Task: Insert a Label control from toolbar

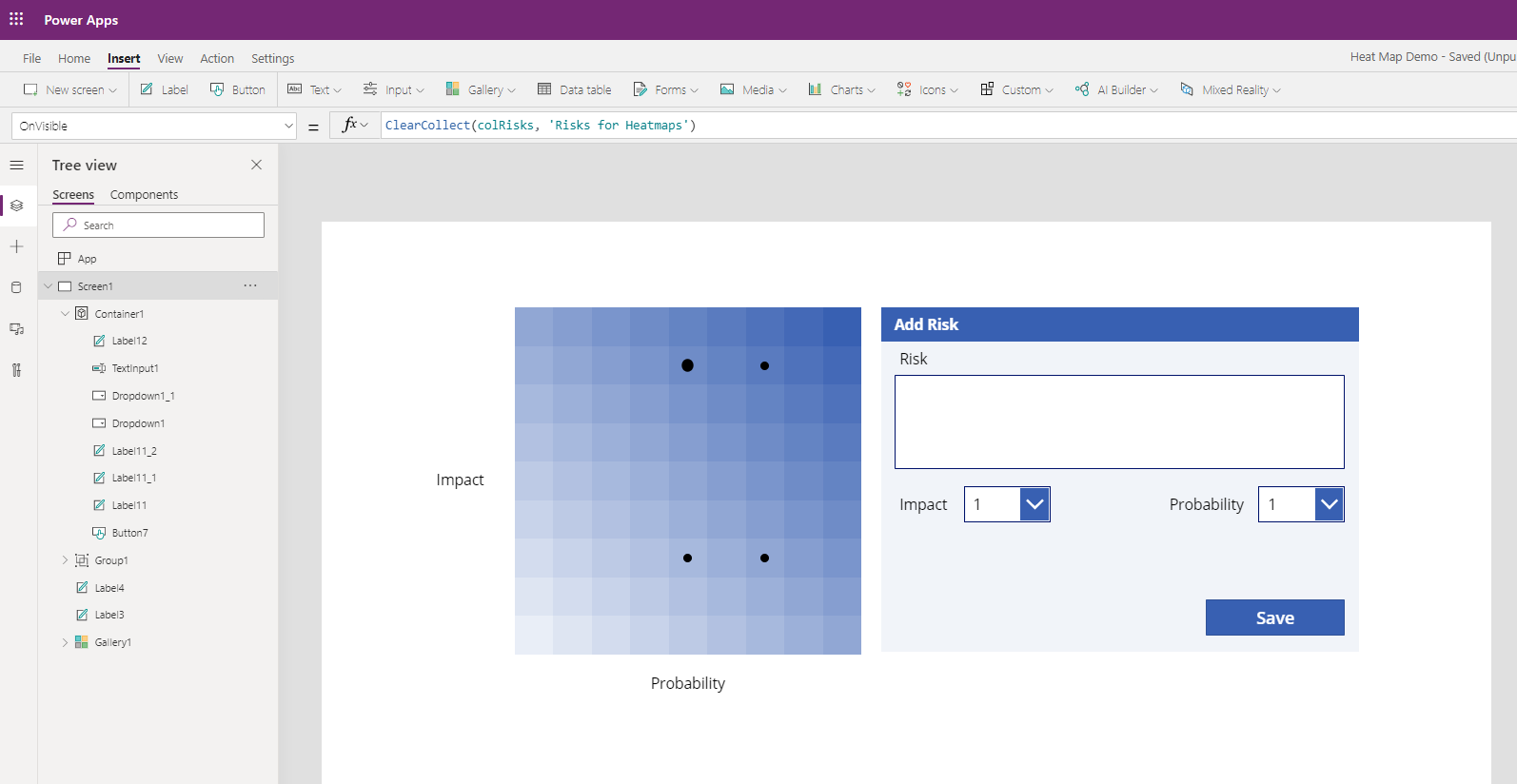Action: 164,89
